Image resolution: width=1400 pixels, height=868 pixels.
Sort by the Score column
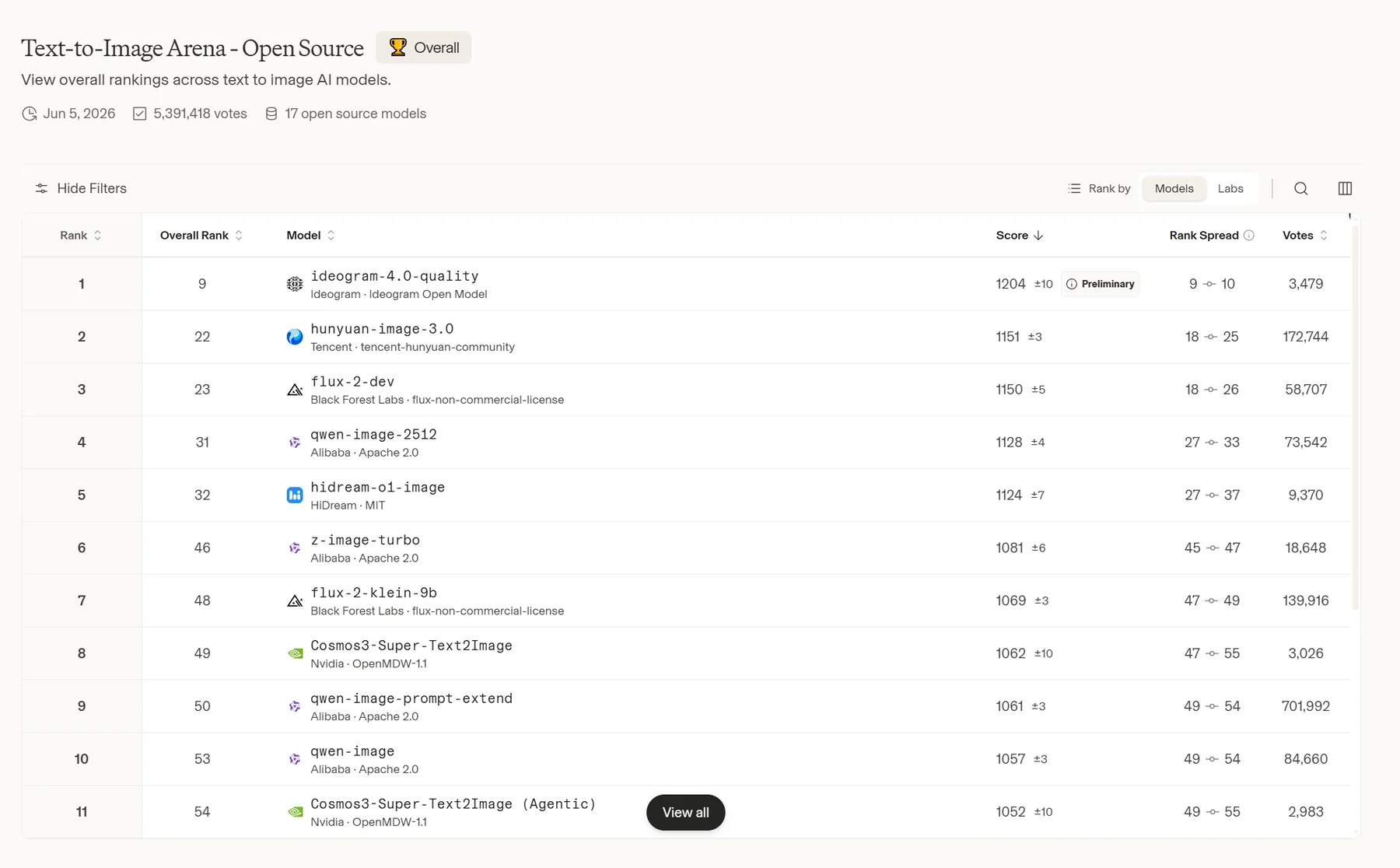1020,236
